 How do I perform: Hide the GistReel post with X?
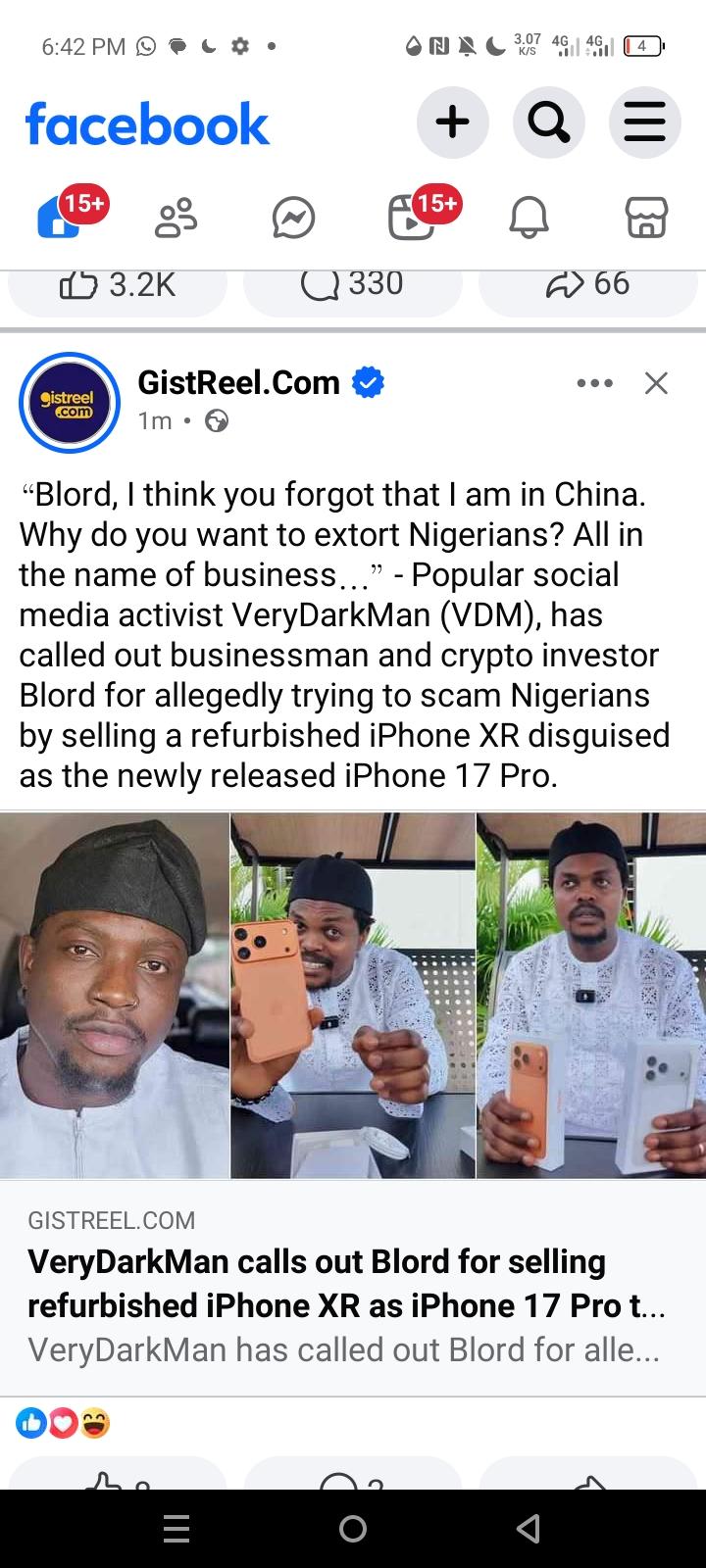pyautogui.click(x=656, y=383)
